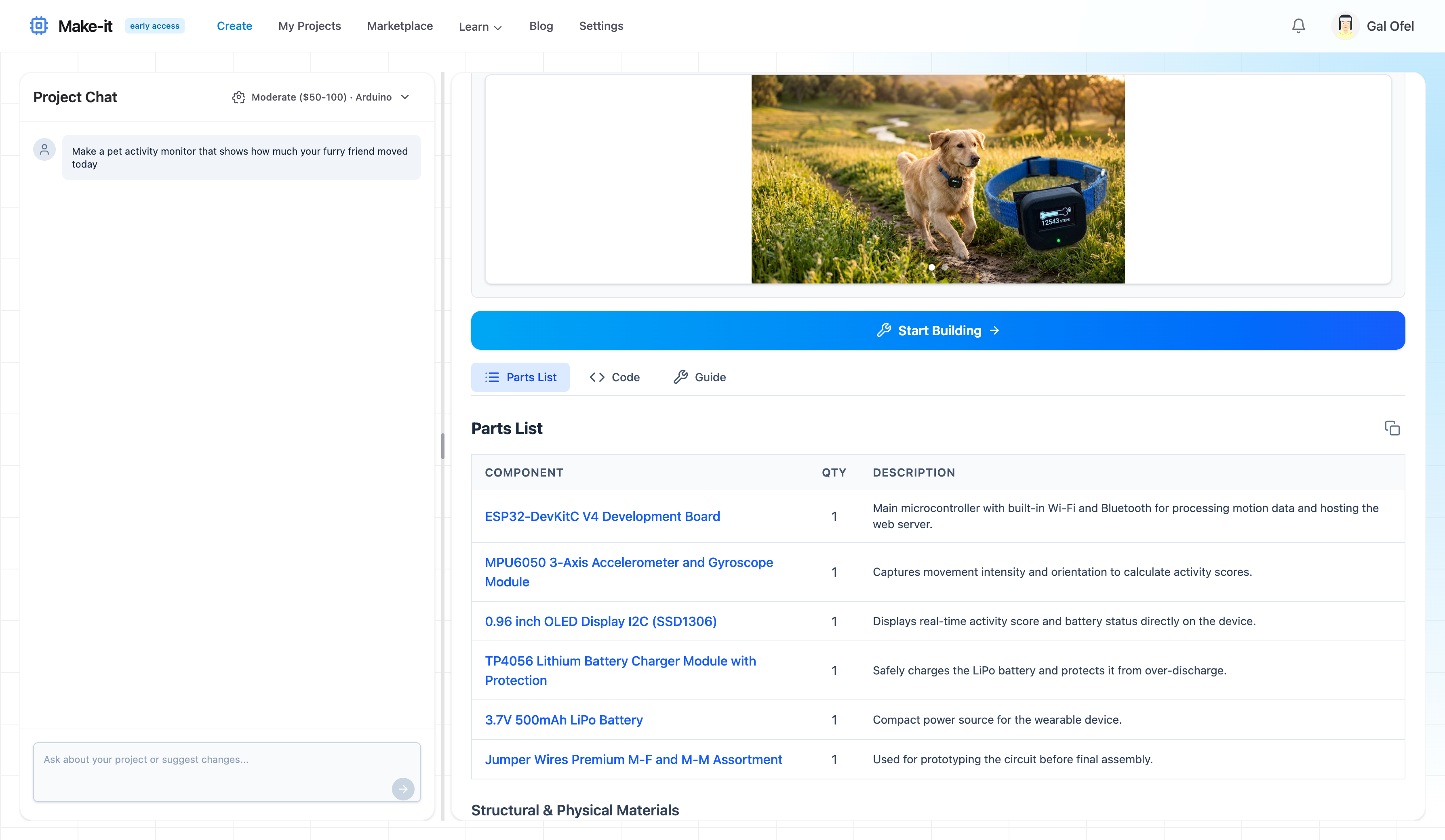Click the user avatar in chat message
The height and width of the screenshot is (840, 1445).
[44, 149]
